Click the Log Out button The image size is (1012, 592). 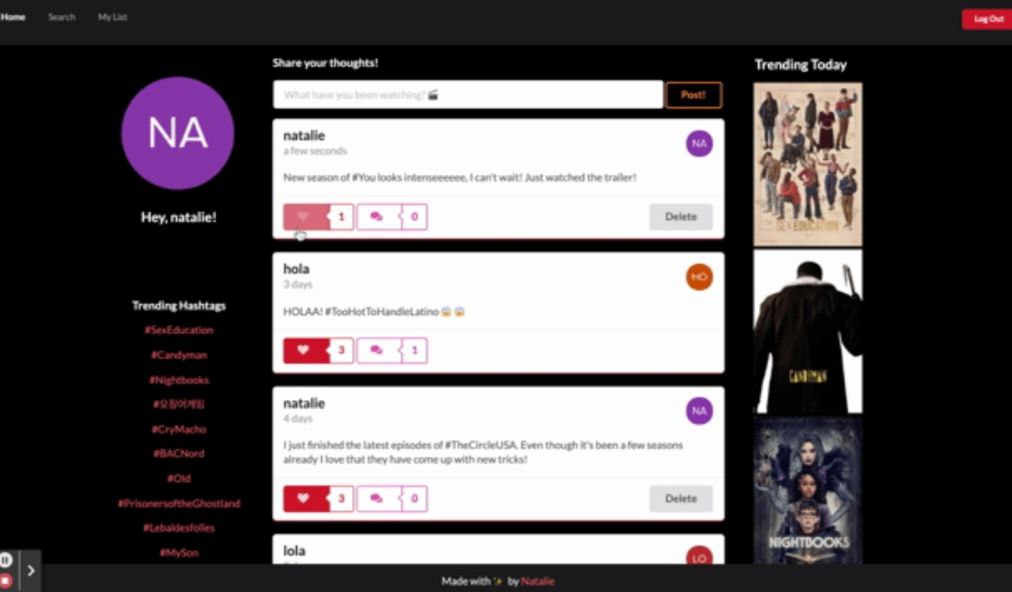(x=987, y=19)
